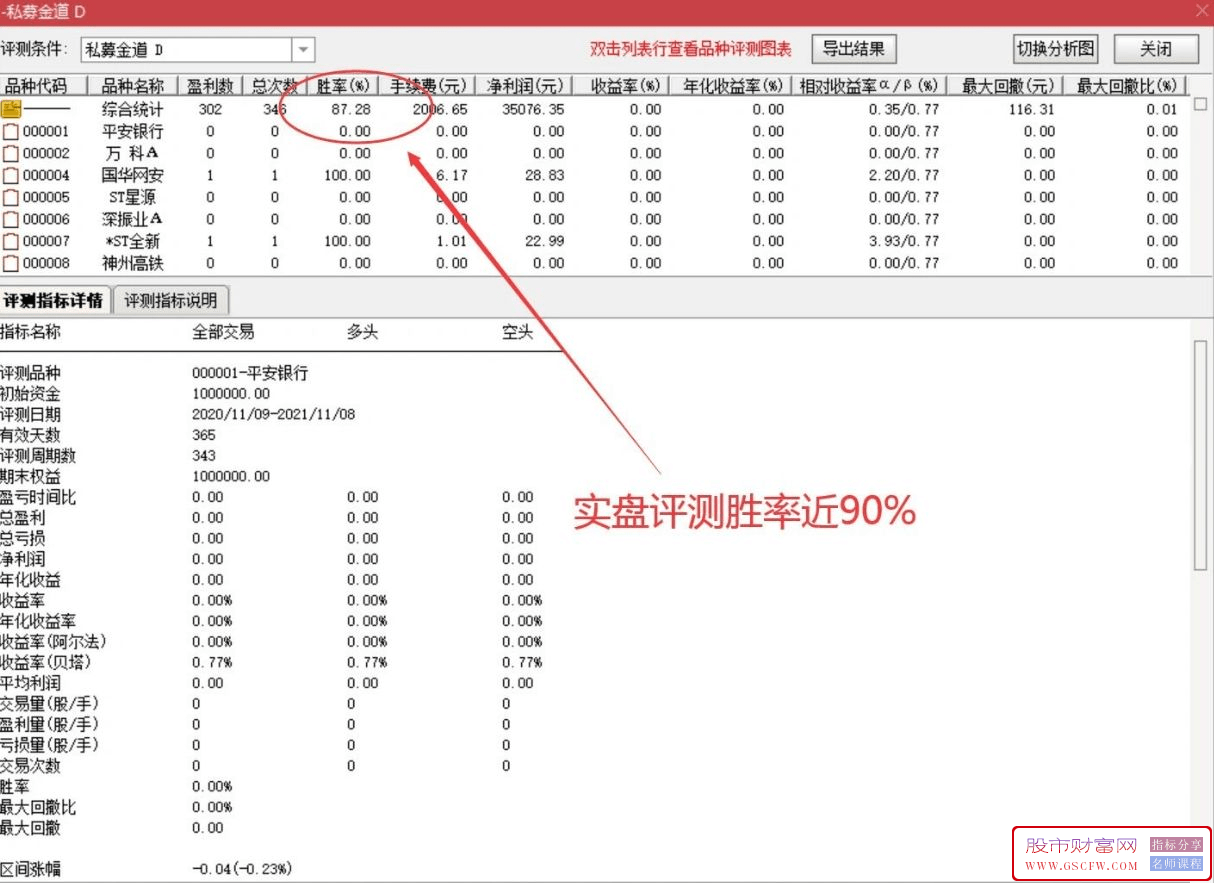Screen dimensions: 1214x883
Task: Click the 116.31 max drawdown cell
Action: (x=1031, y=109)
